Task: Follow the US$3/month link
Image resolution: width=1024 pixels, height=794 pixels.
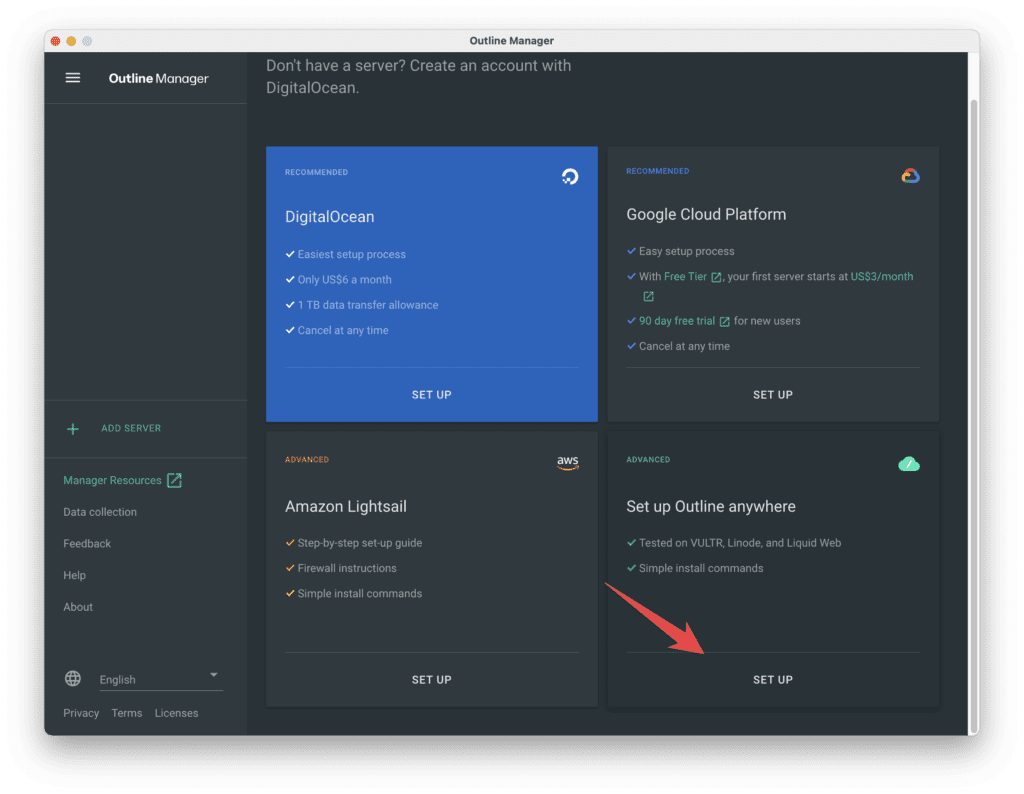Action: click(x=882, y=277)
